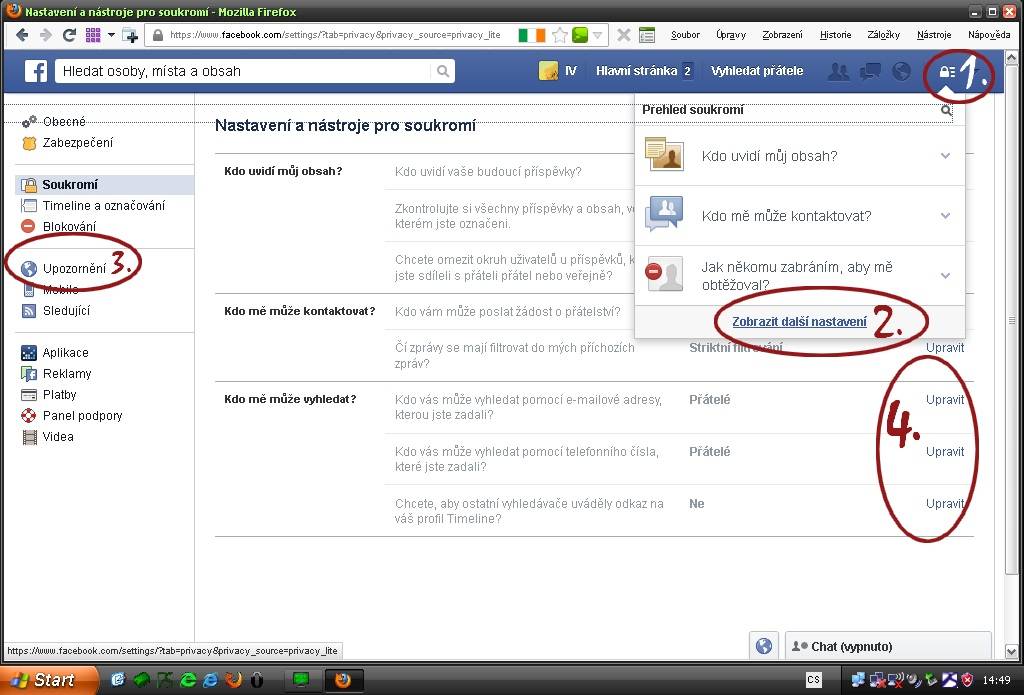Click the CS language indicator in taskbar
The image size is (1024, 695).
[813, 680]
